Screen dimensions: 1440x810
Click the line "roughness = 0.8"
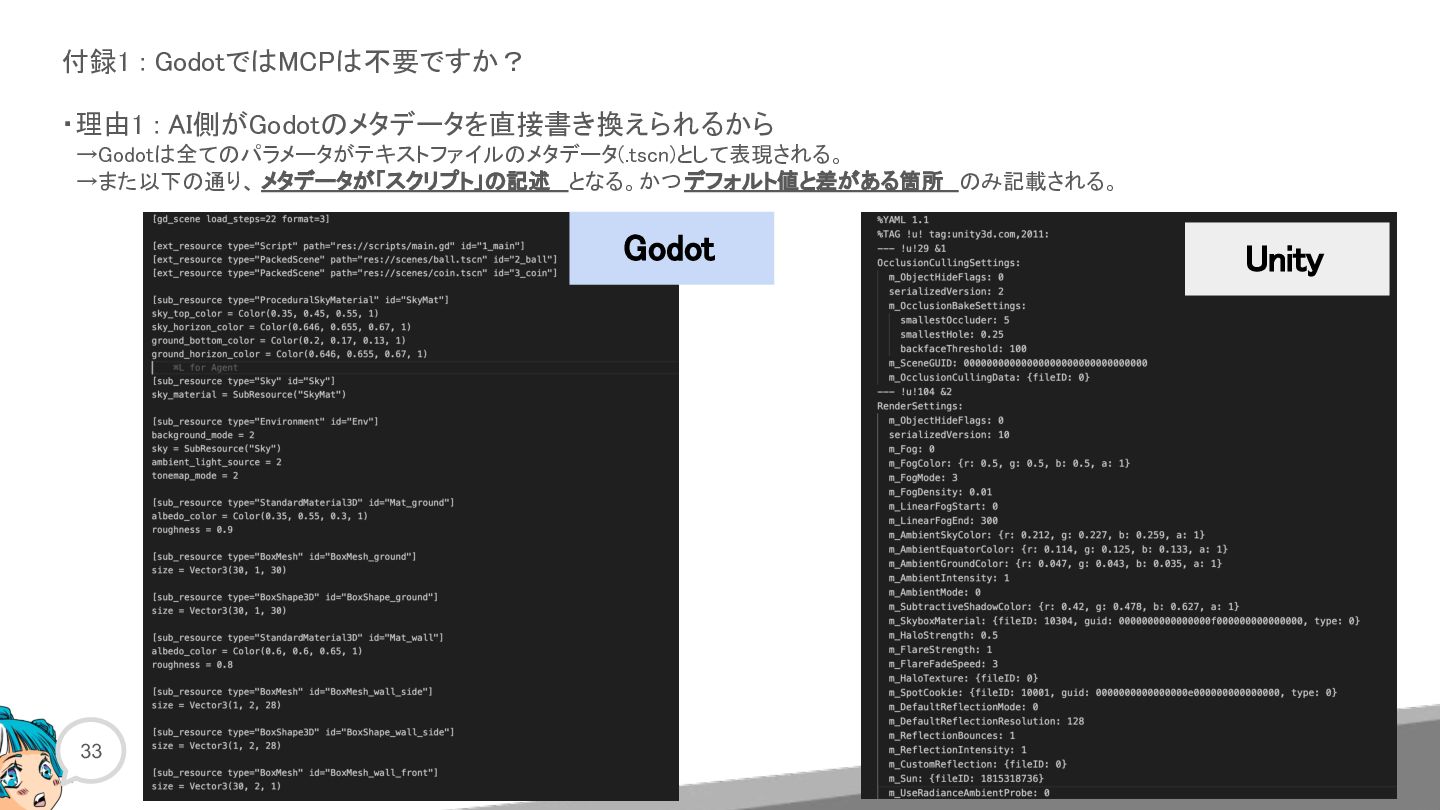[x=192, y=665]
